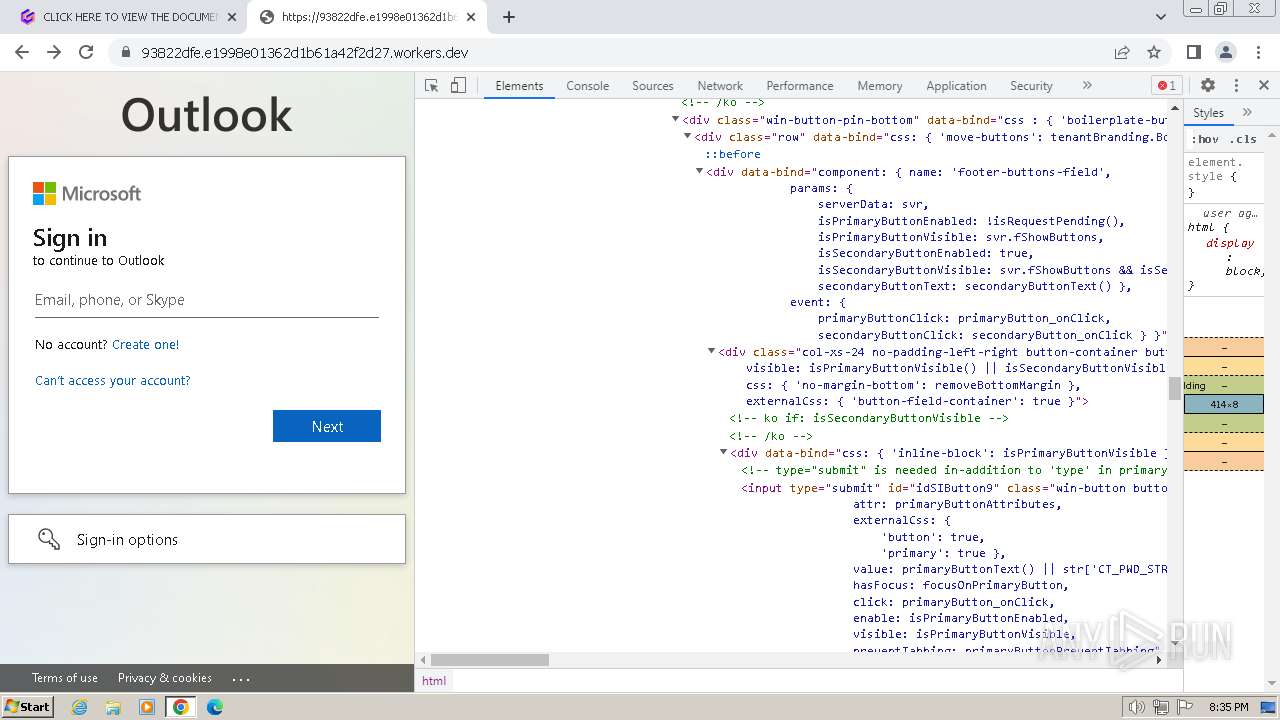Viewport: 1280px width, 720px height.
Task: Open the Terms of use link
Action: (x=65, y=678)
